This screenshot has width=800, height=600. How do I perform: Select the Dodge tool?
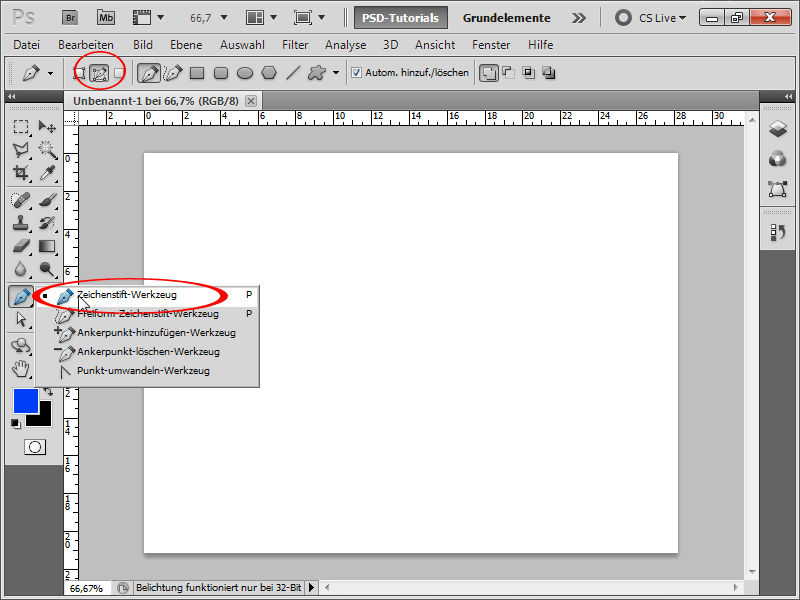pos(47,269)
